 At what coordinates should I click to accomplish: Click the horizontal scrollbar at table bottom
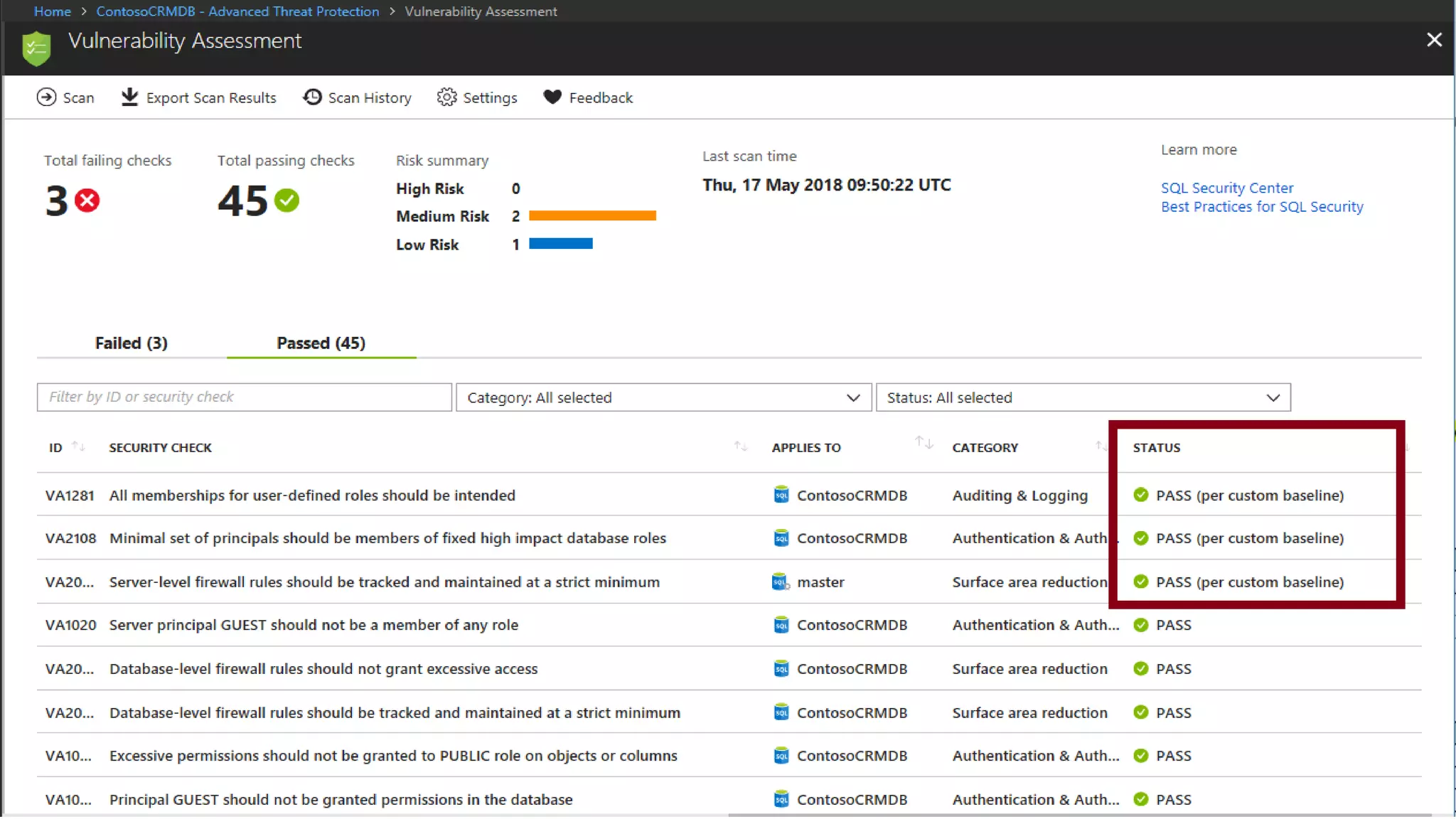pos(1080,815)
